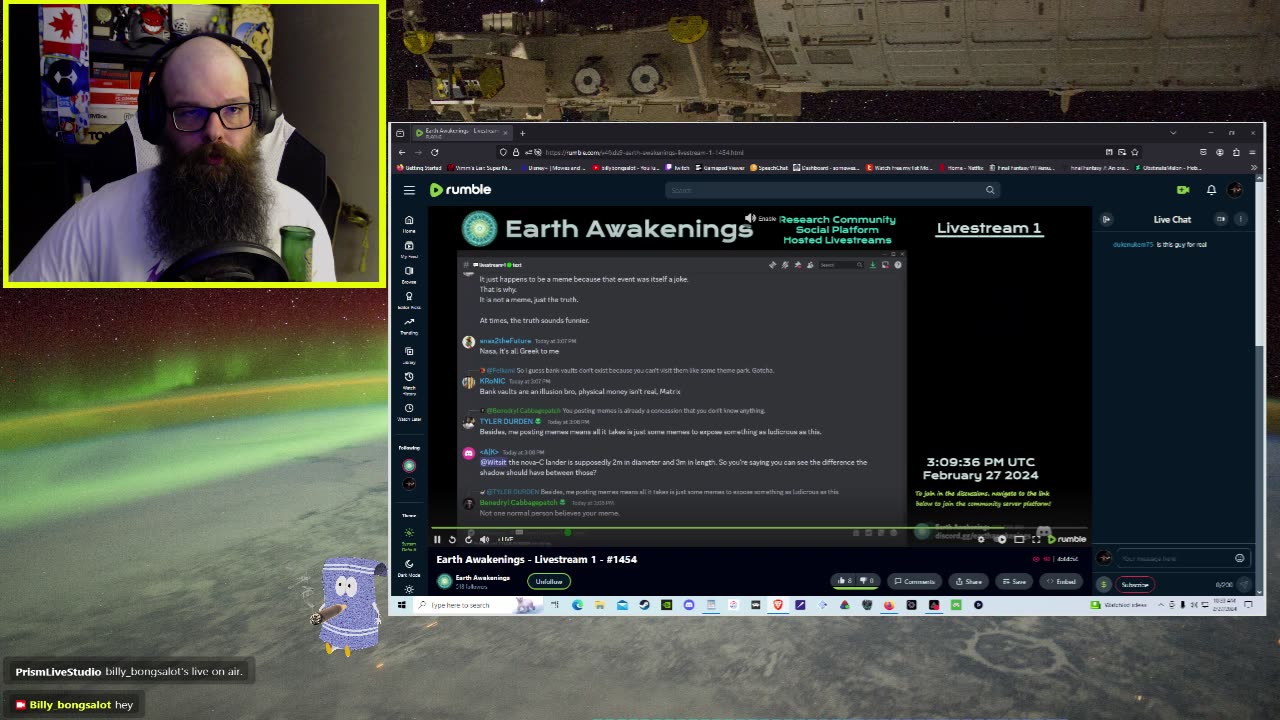Click the search magnifier icon

[990, 190]
